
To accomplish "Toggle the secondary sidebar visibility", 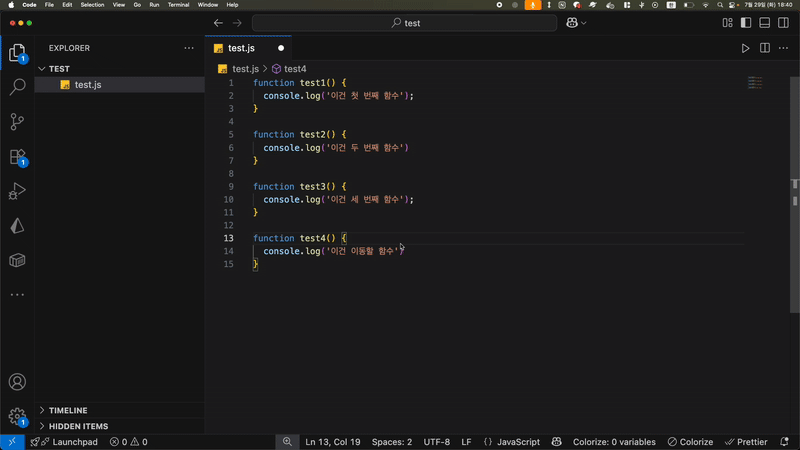I will (x=784, y=23).
